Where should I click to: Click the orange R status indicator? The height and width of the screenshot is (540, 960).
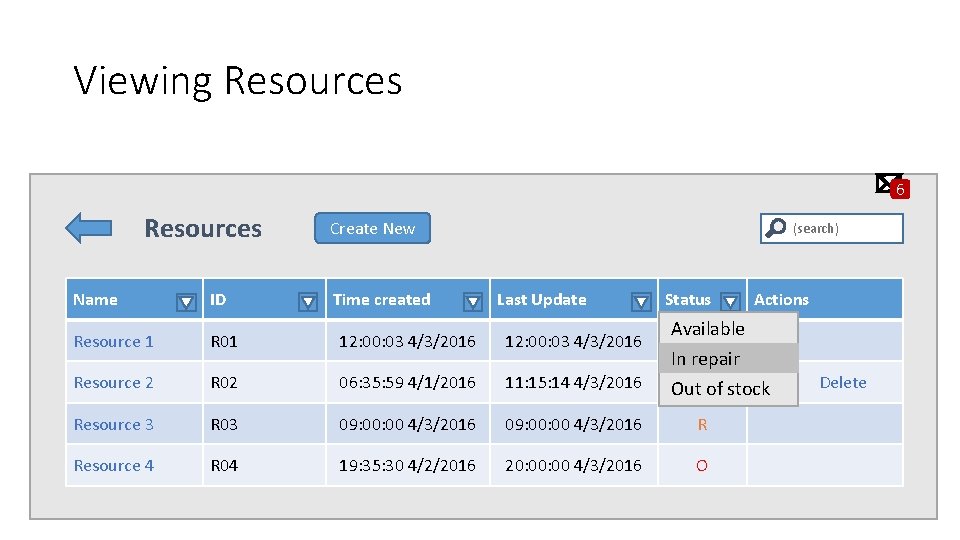pyautogui.click(x=702, y=424)
